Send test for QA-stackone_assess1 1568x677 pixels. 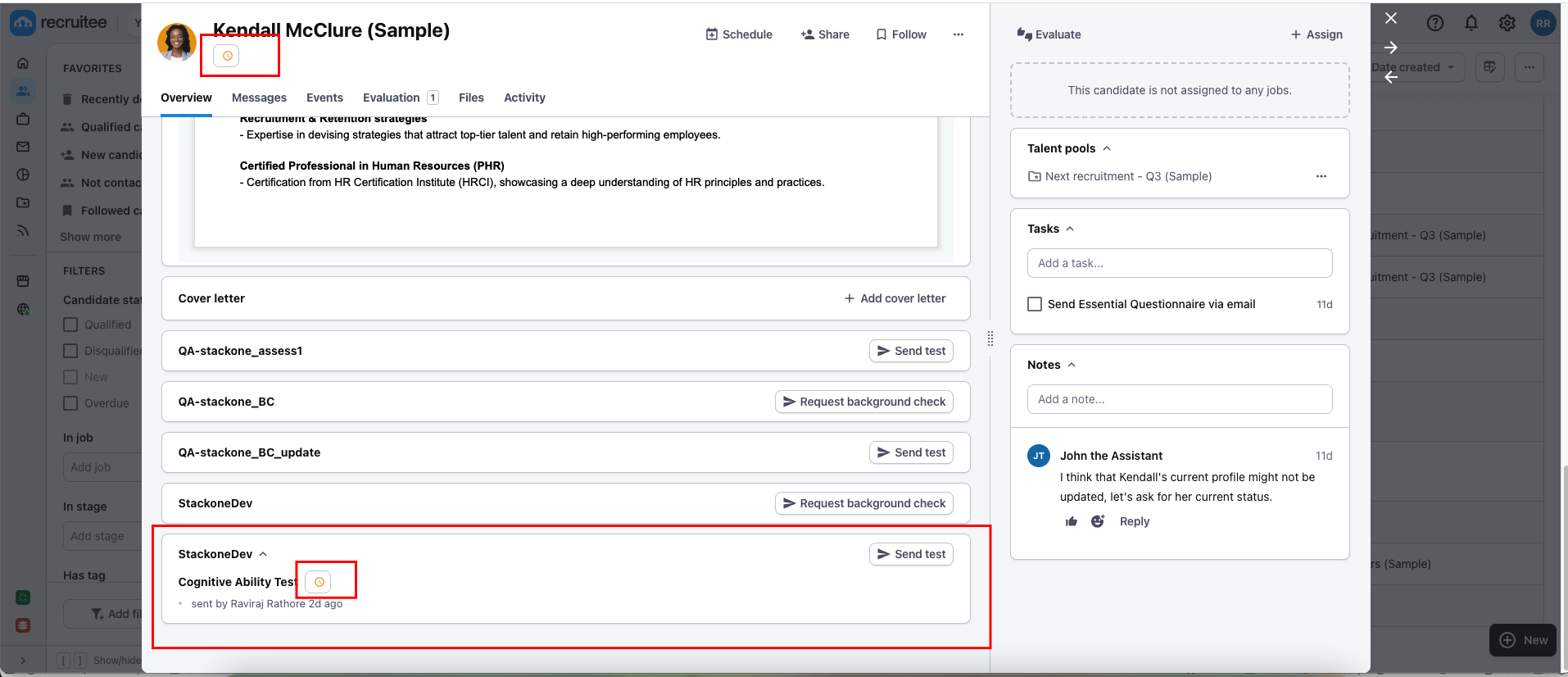[x=911, y=351]
